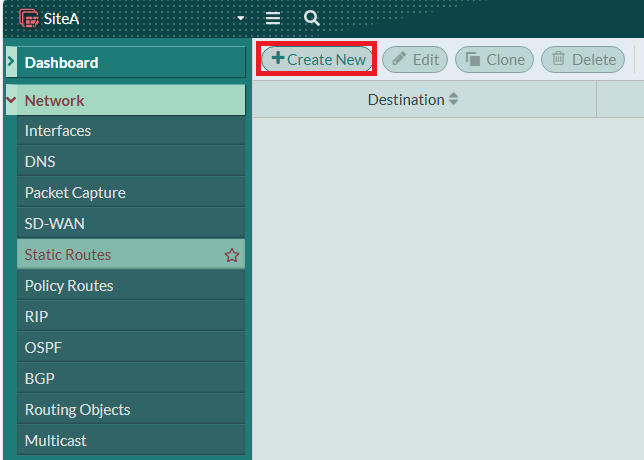This screenshot has height=460, width=644.
Task: Collapse the Network menu chevron
Action: click(11, 100)
